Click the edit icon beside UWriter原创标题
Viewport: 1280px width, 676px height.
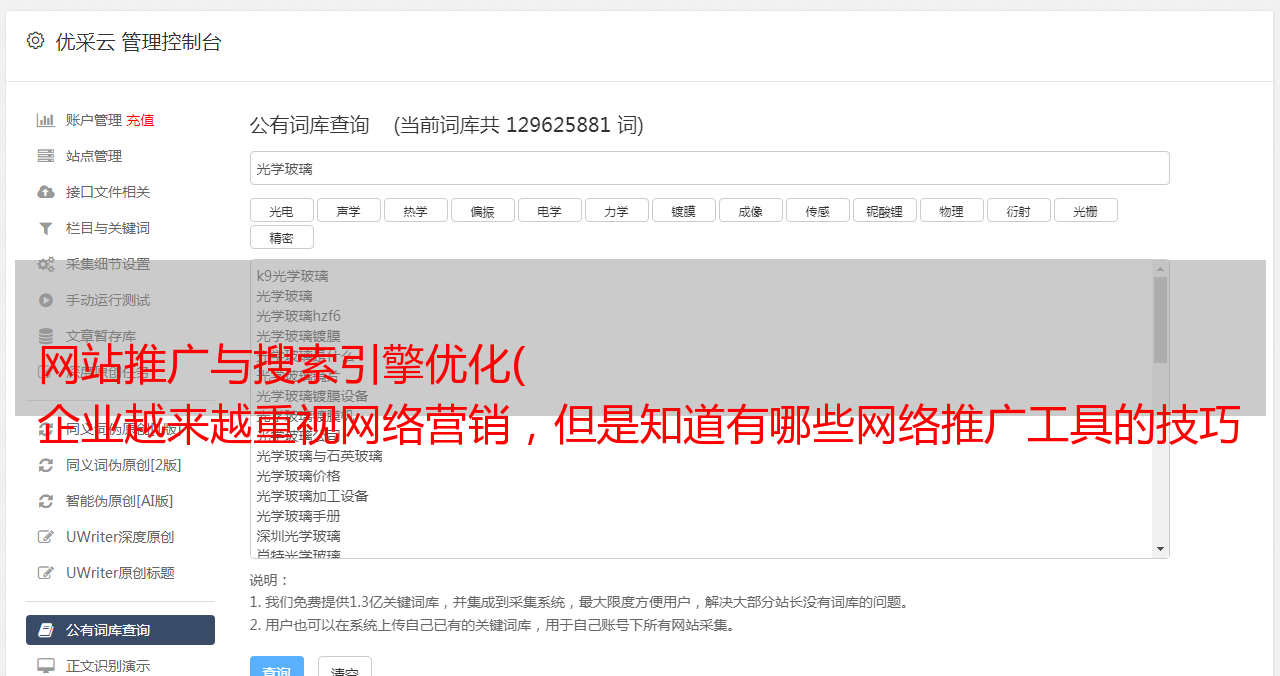tap(46, 573)
